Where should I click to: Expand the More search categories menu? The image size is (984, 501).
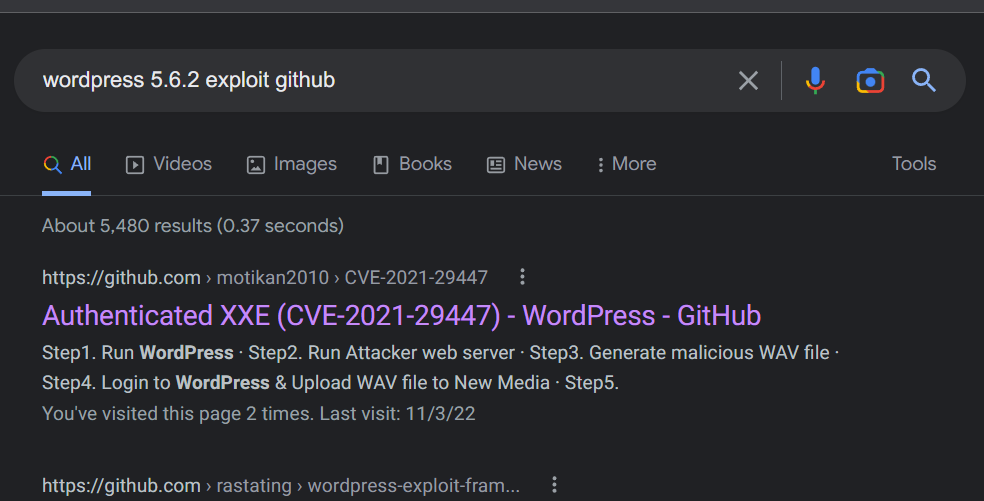coord(626,164)
